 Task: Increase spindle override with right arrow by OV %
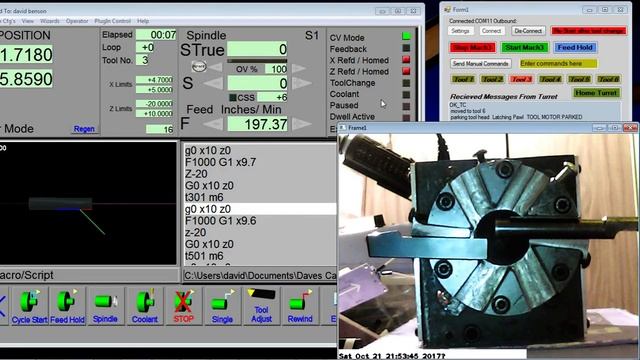pos(298,68)
